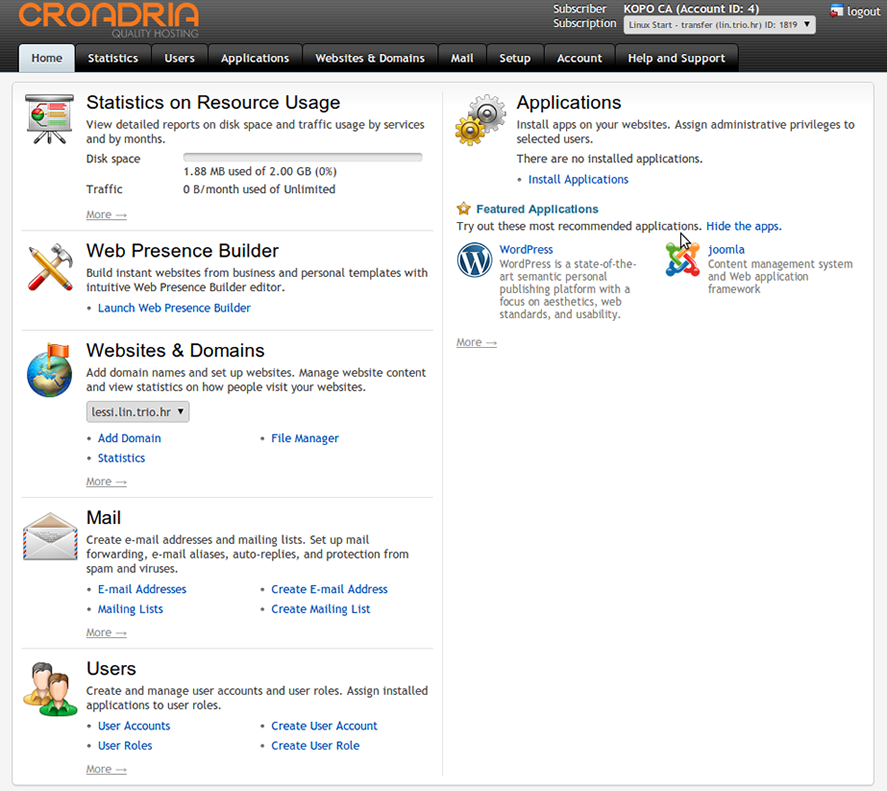887x791 pixels.
Task: Click the Websites & Domains globe icon
Action: coord(49,370)
